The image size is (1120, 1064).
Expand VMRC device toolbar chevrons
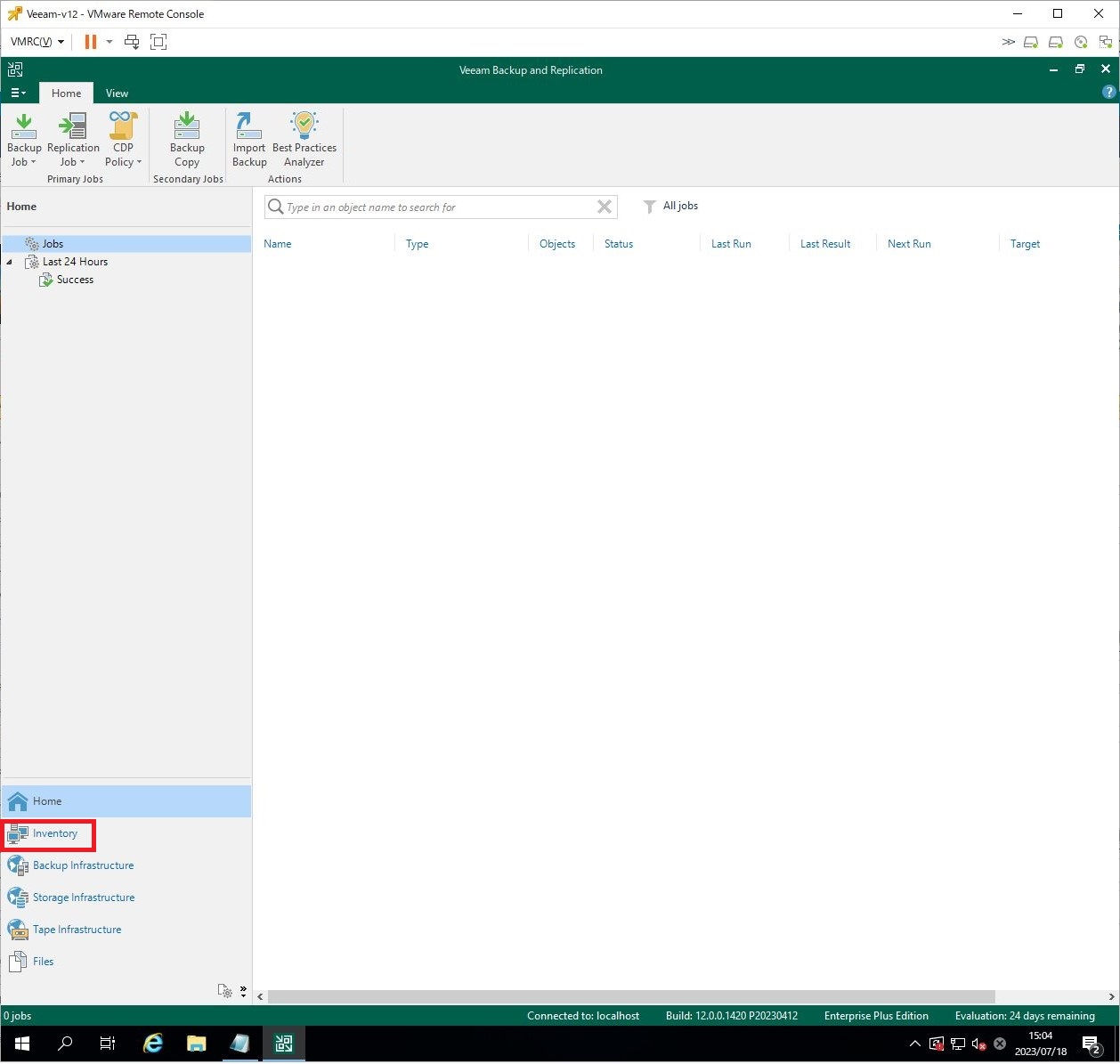point(1008,42)
